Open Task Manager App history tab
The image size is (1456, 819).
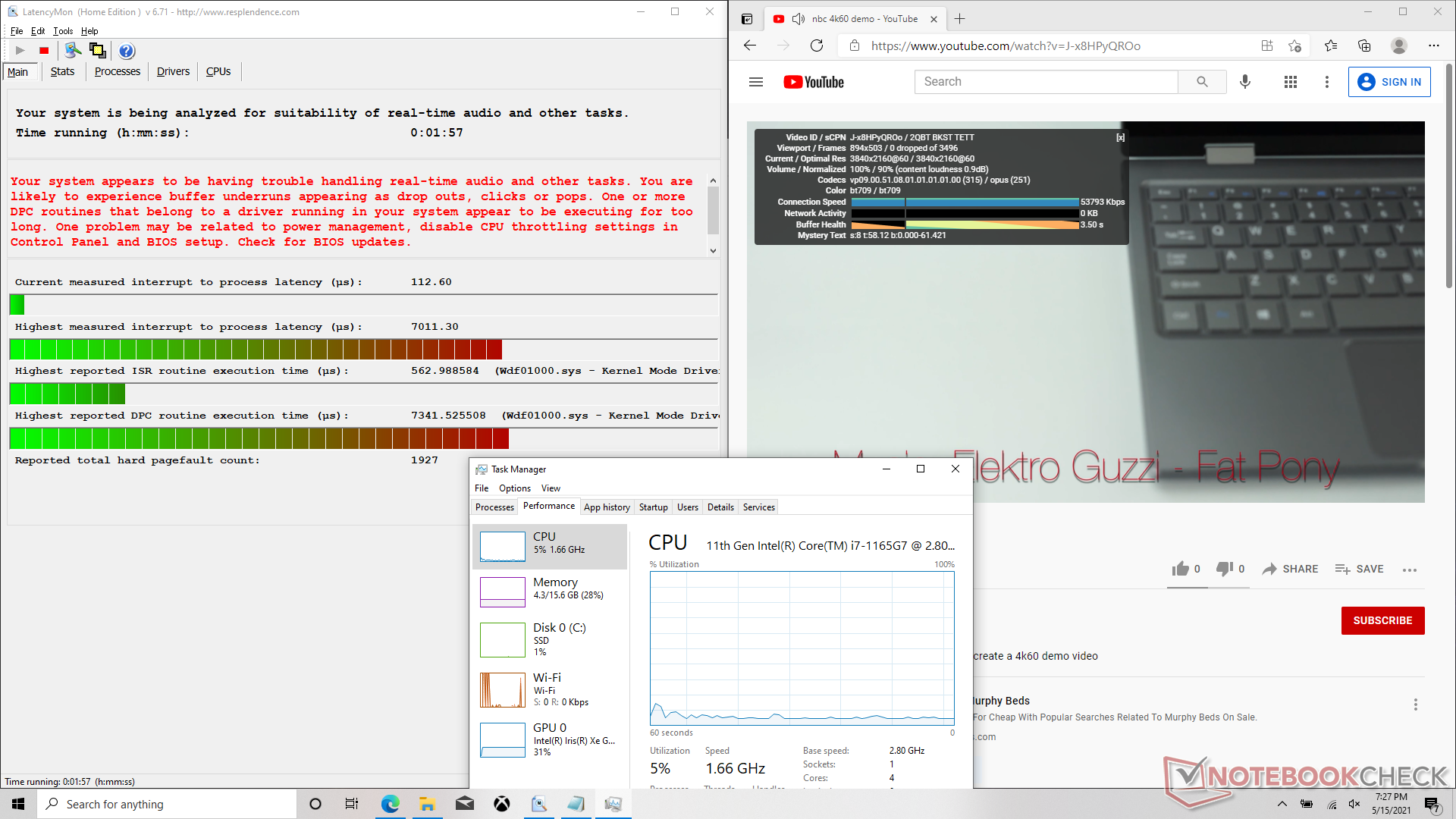tap(606, 507)
